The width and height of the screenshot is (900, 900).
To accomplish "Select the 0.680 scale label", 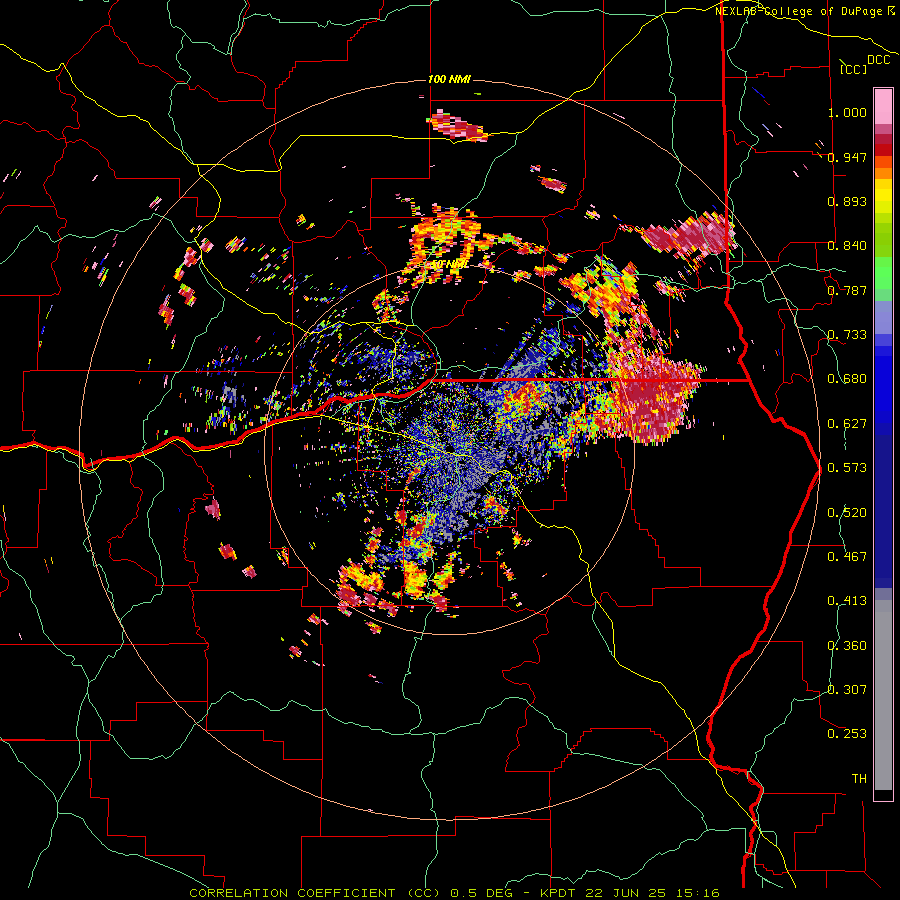I will coord(847,379).
